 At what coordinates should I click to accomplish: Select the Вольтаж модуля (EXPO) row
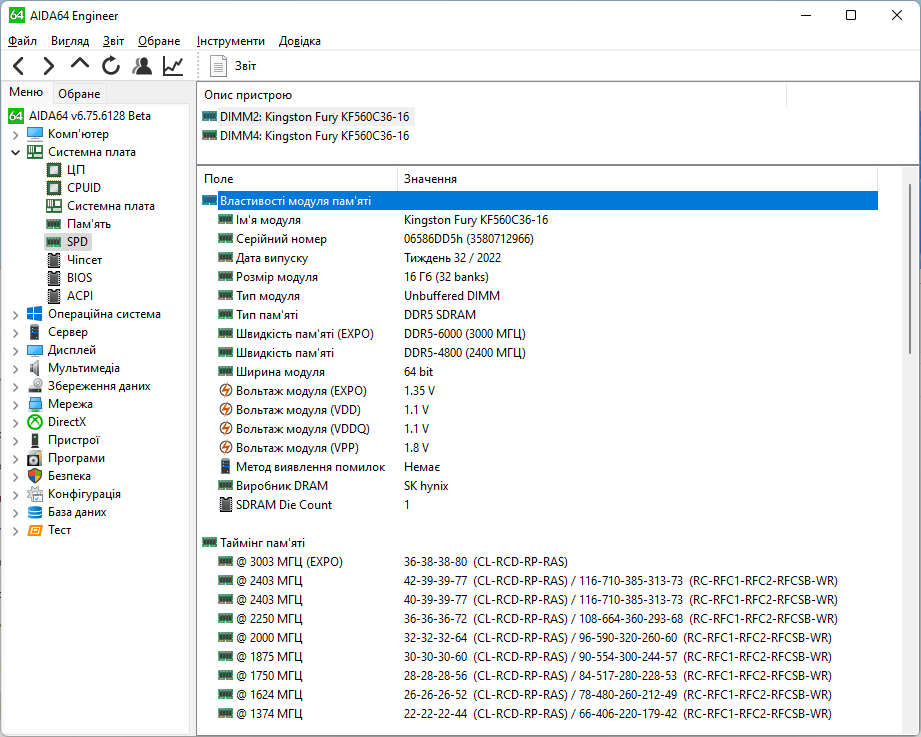(540, 391)
